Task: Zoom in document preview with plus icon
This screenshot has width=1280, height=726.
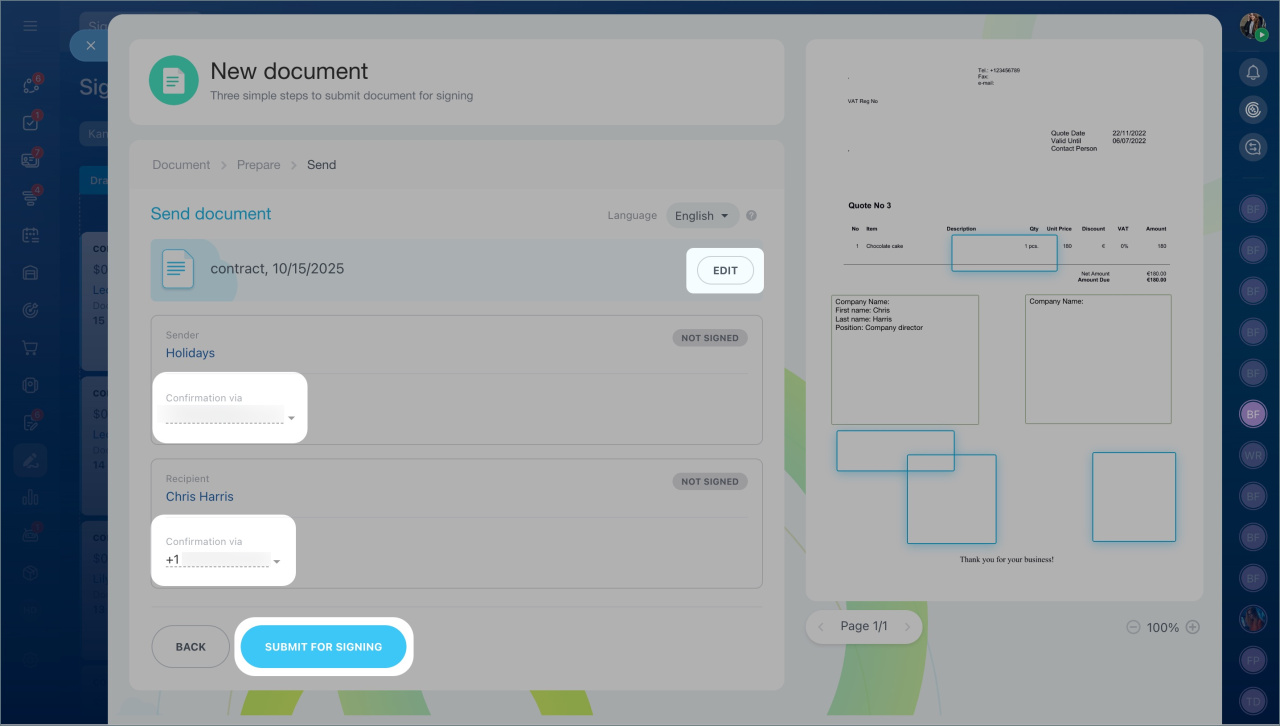Action: coord(1192,627)
